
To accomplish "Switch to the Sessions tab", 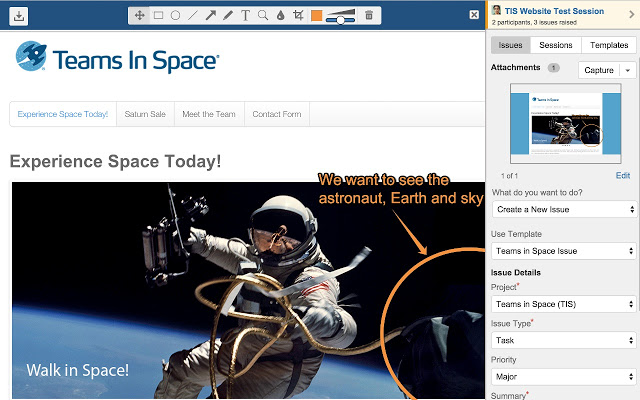I will [x=556, y=45].
